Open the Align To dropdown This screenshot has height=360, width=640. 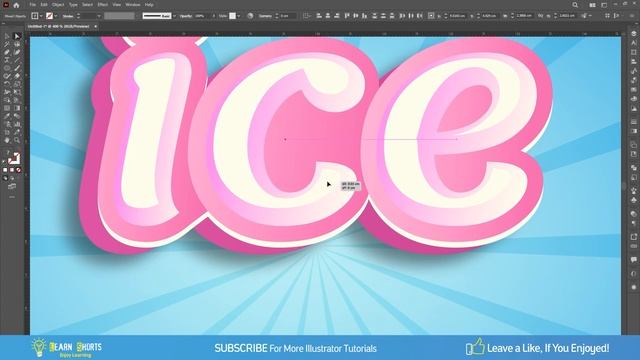coord(307,16)
